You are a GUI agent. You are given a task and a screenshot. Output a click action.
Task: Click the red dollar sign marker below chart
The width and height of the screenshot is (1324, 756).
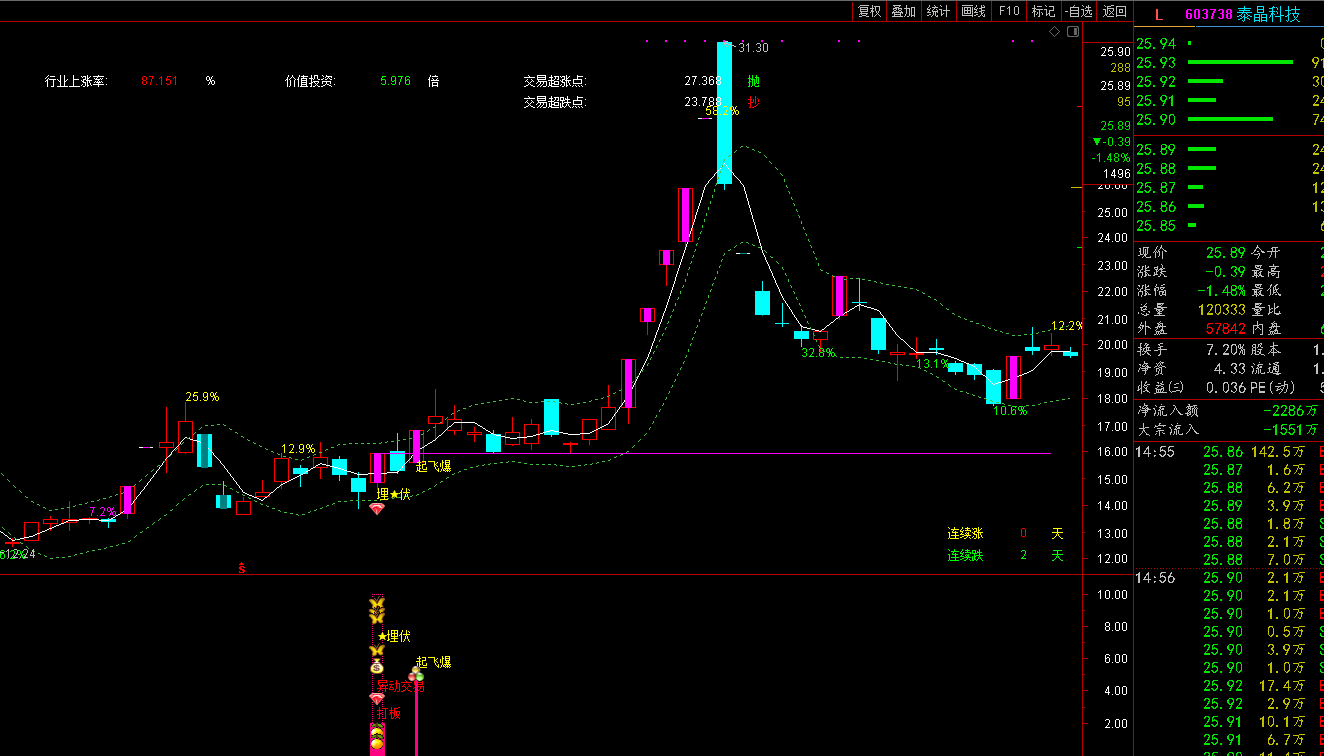pos(241,567)
